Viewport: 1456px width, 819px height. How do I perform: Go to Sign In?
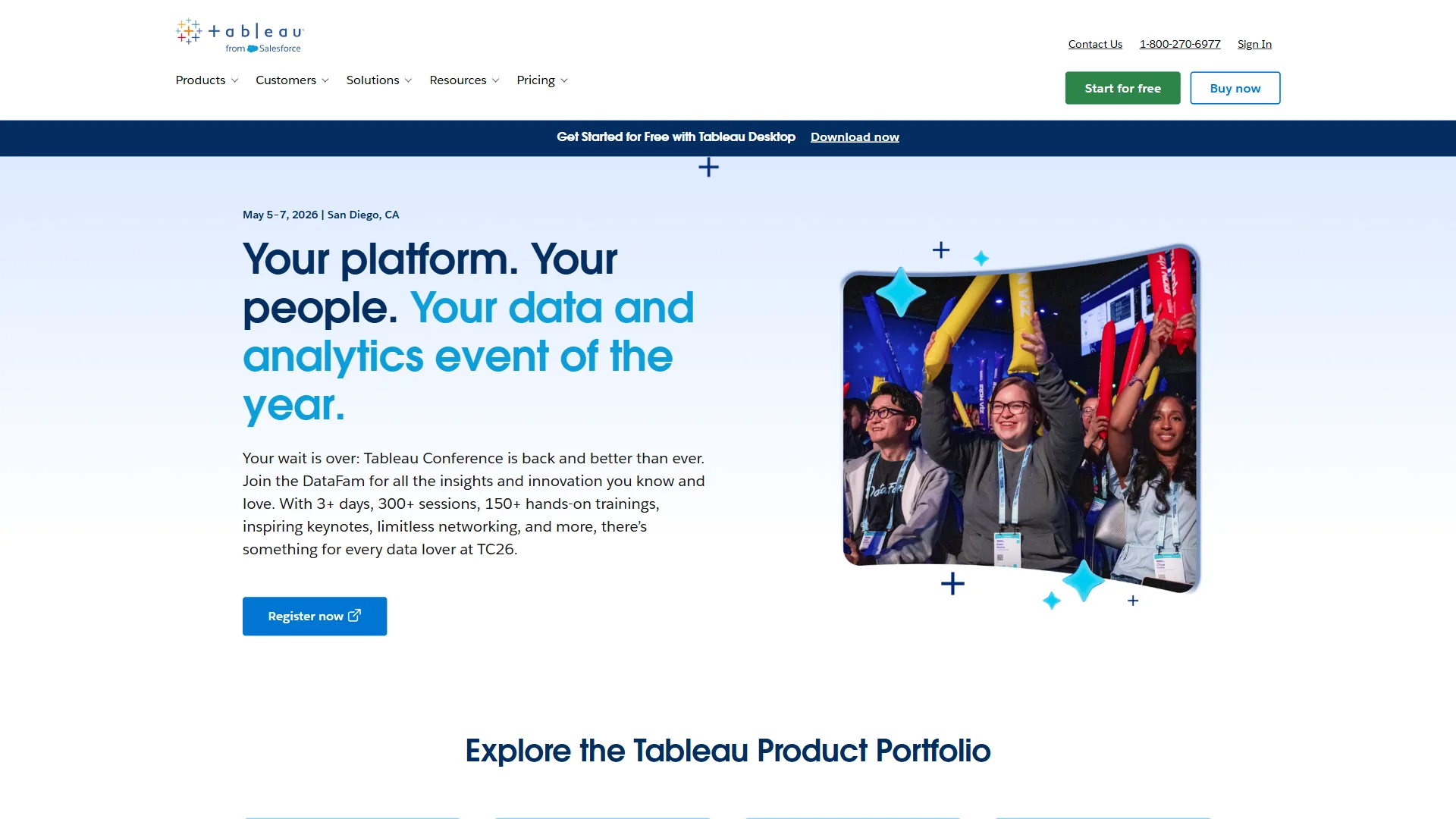[1254, 44]
